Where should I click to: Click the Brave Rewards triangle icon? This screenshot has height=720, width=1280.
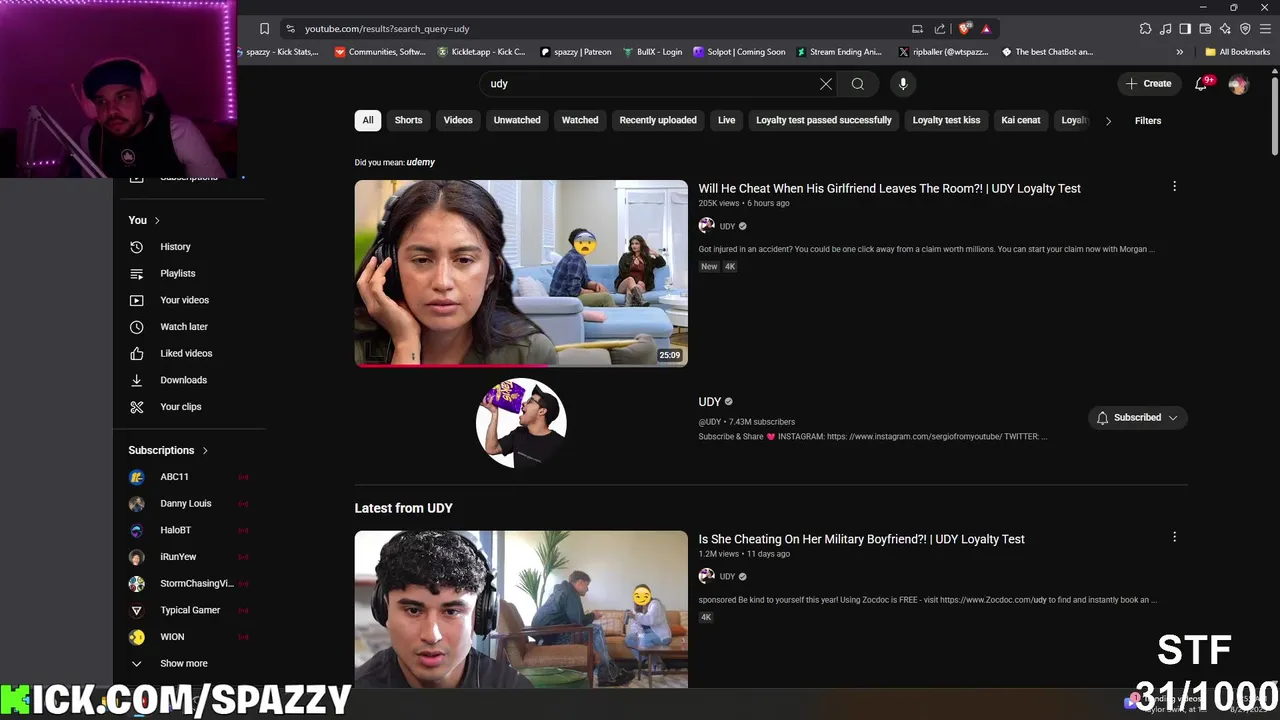point(986,29)
